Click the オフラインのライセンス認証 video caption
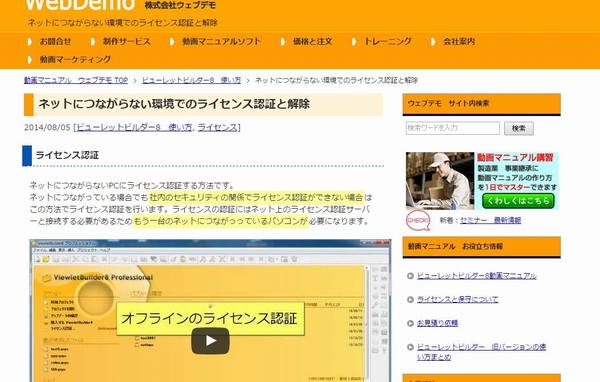600x382 pixels. 210,318
